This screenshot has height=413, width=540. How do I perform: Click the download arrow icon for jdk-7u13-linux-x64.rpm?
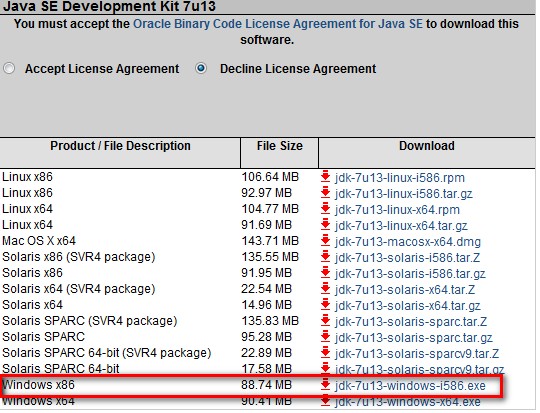325,208
